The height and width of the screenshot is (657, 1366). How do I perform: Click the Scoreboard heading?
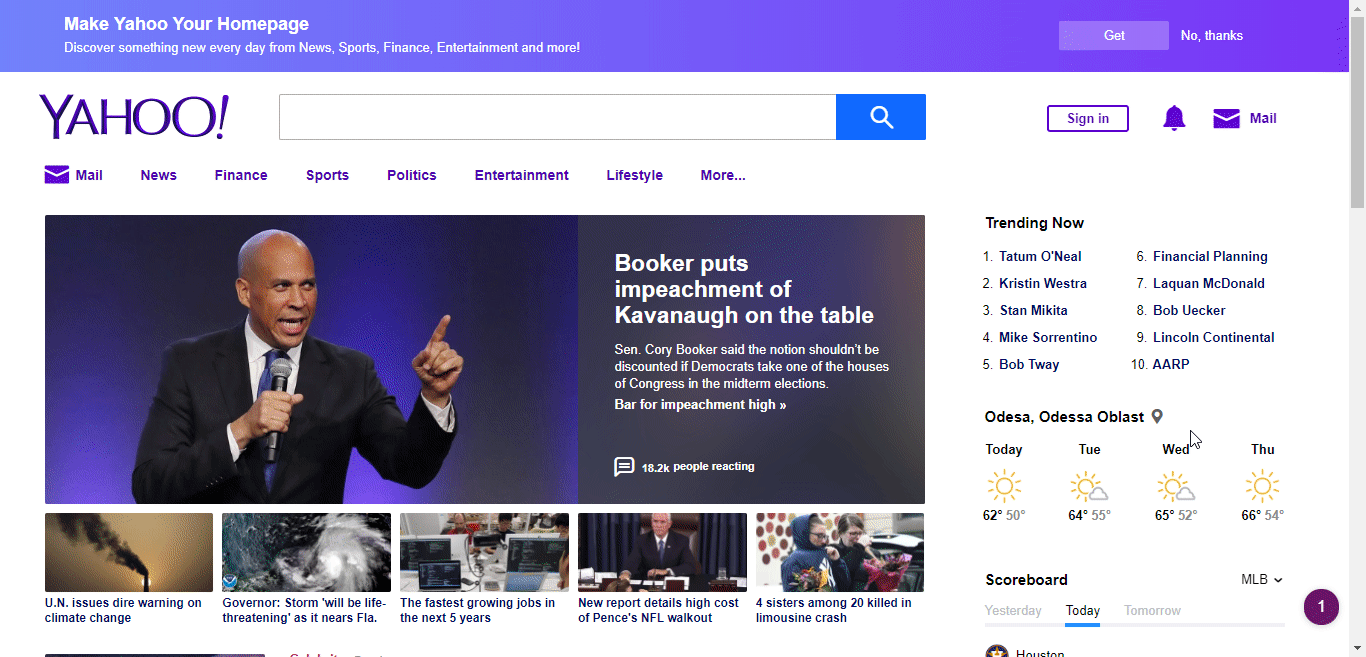1026,580
